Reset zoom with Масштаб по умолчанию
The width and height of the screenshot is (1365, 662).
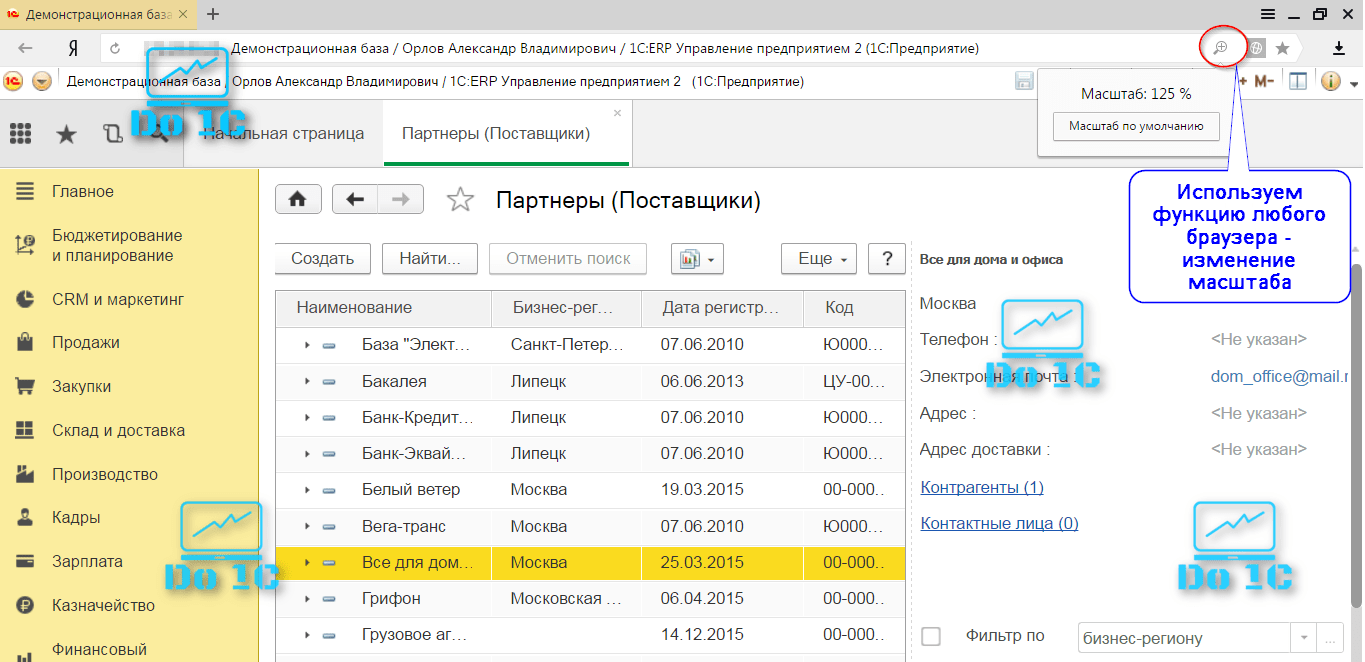[1136, 127]
